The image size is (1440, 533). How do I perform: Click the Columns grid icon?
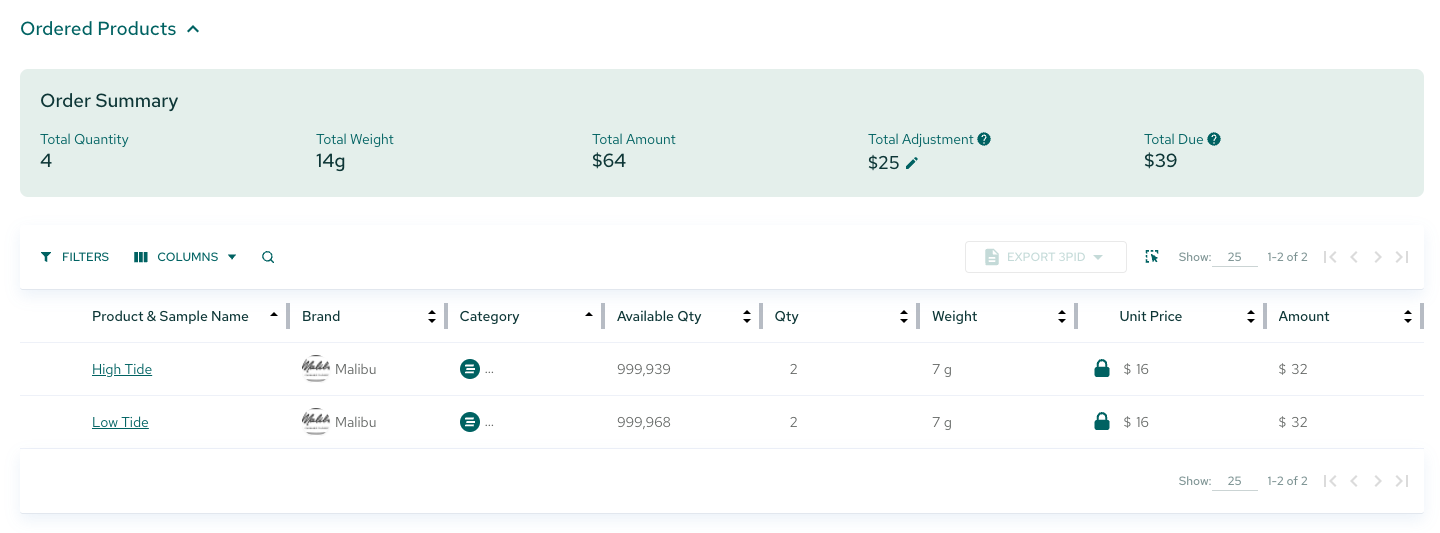coord(140,257)
